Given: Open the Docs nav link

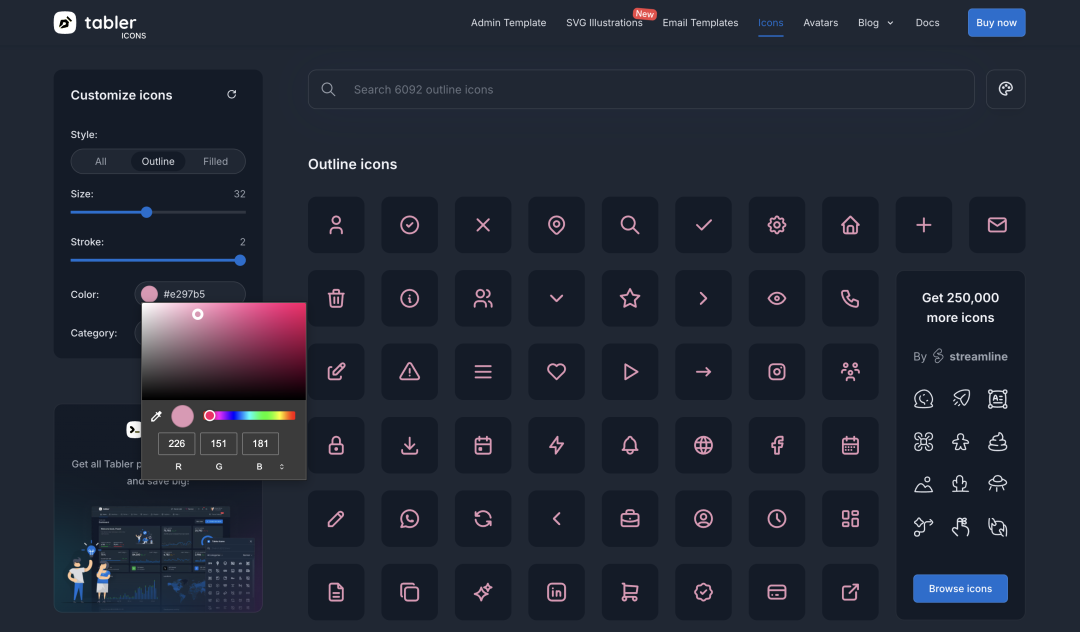Looking at the screenshot, I should pyautogui.click(x=927, y=23).
